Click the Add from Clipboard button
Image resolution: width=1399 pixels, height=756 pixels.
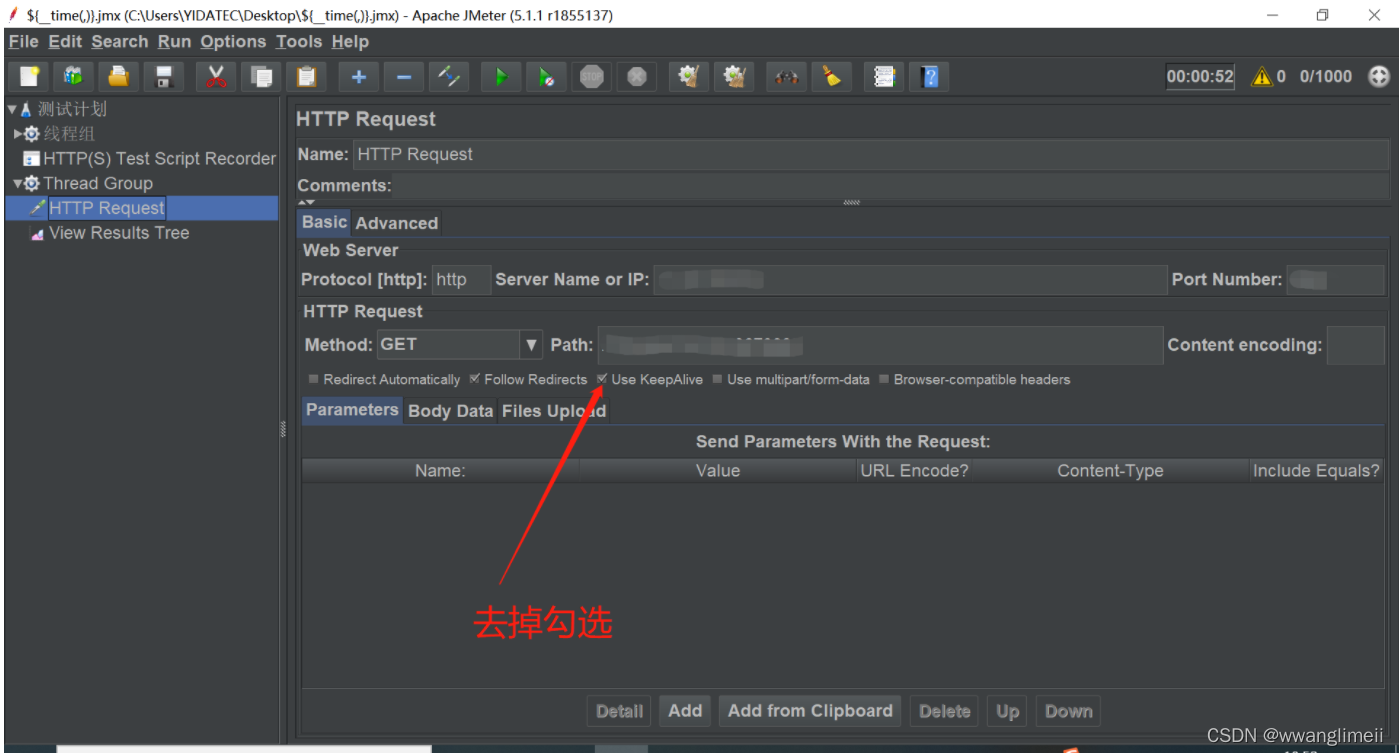pyautogui.click(x=810, y=711)
